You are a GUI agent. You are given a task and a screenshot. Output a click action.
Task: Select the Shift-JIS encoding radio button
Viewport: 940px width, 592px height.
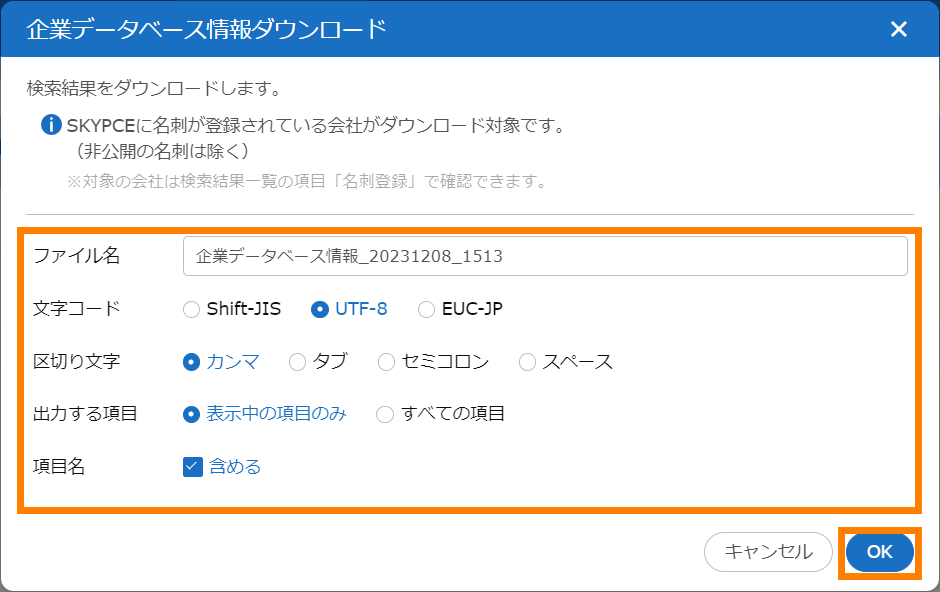click(192, 309)
